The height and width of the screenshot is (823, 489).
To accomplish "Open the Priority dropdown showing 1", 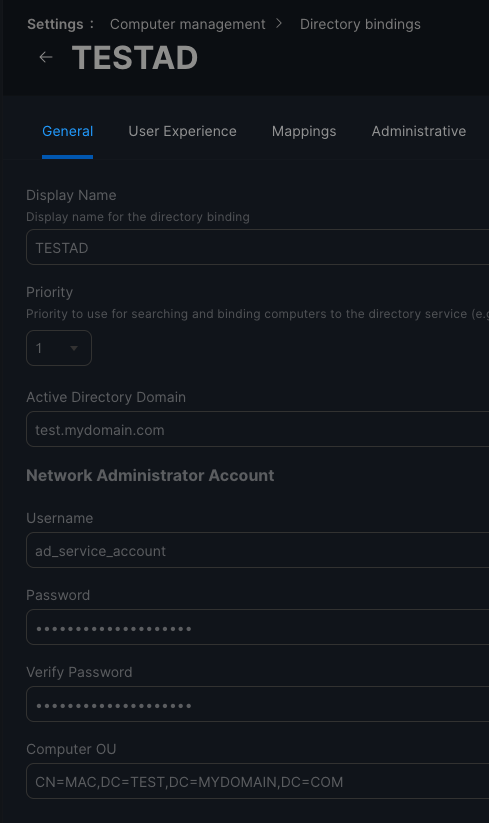I will click(x=59, y=348).
